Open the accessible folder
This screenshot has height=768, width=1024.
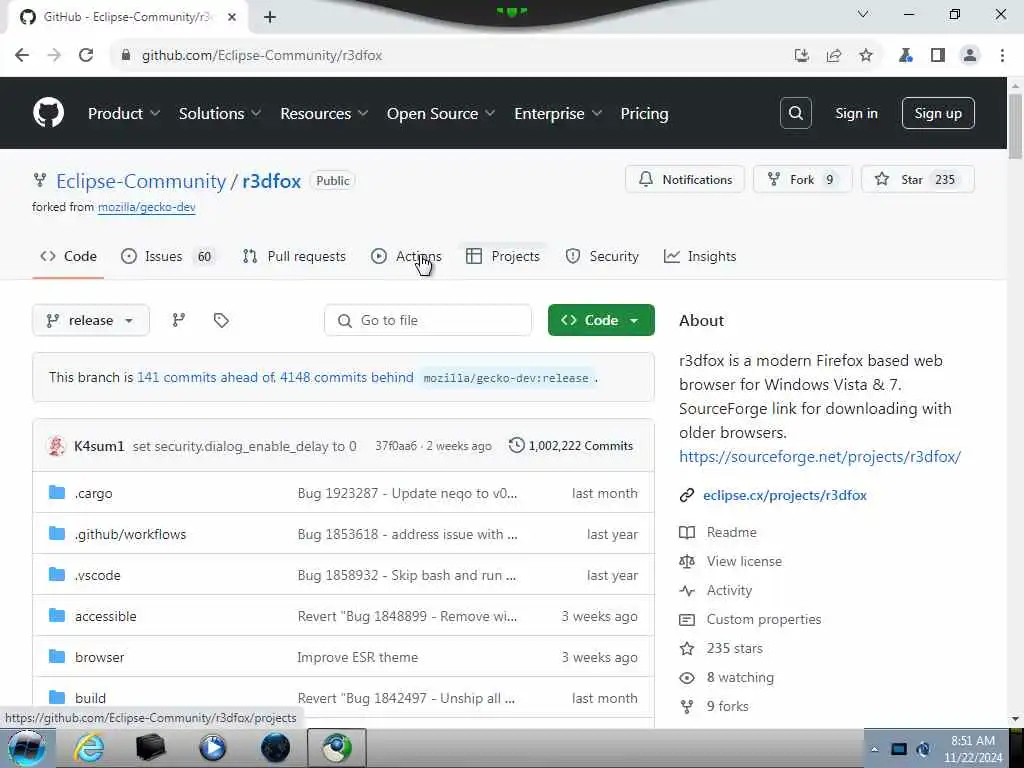[x=105, y=616]
